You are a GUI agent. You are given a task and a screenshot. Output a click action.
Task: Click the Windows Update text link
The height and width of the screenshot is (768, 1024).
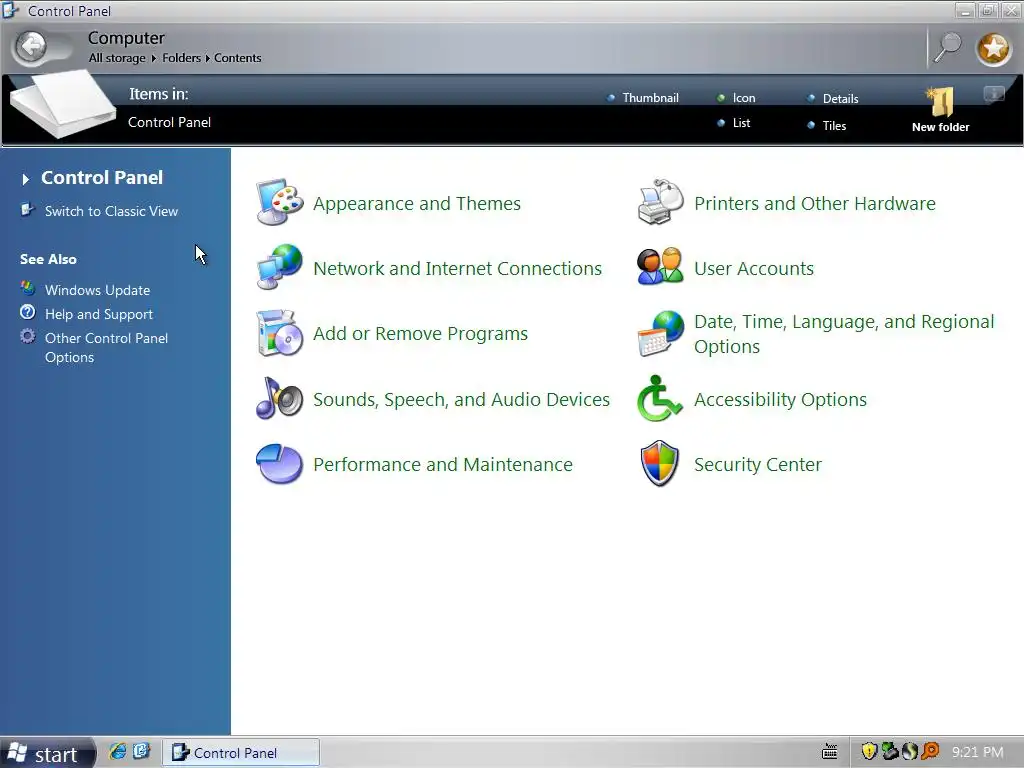[x=97, y=290]
